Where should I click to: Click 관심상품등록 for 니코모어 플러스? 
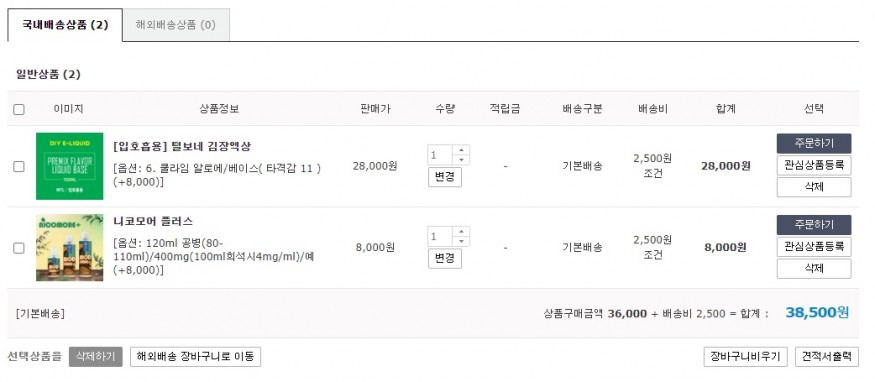pyautogui.click(x=814, y=247)
